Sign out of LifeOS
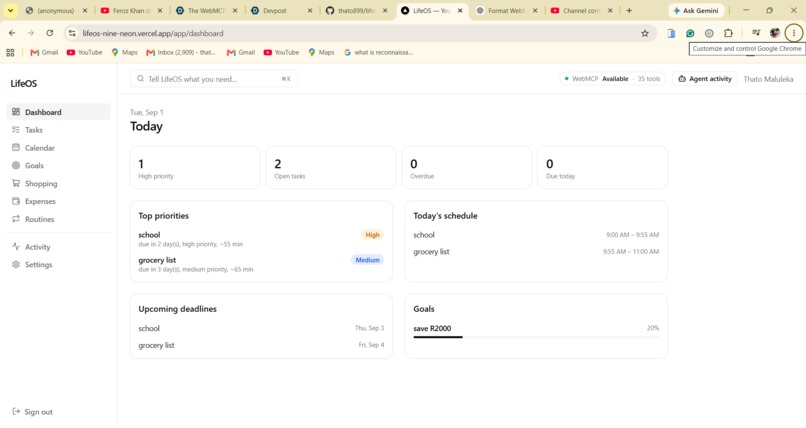806x428 pixels. pos(32,412)
